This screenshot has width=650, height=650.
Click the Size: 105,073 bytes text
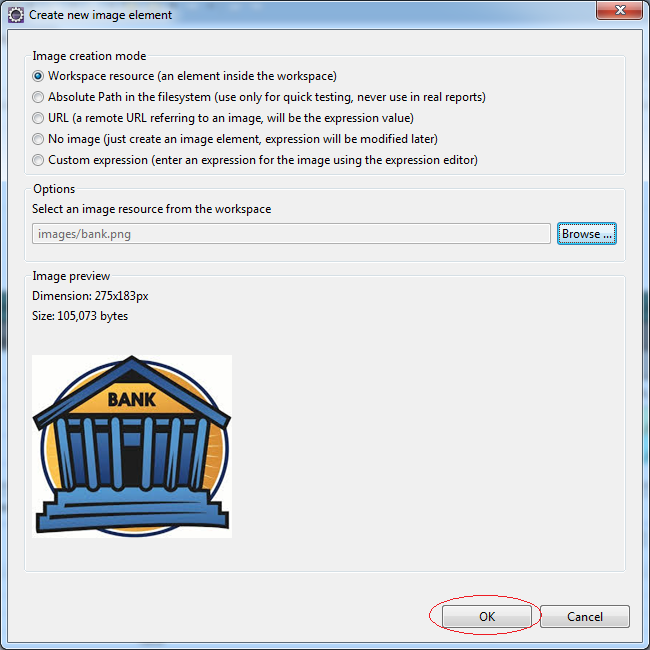pos(80,316)
